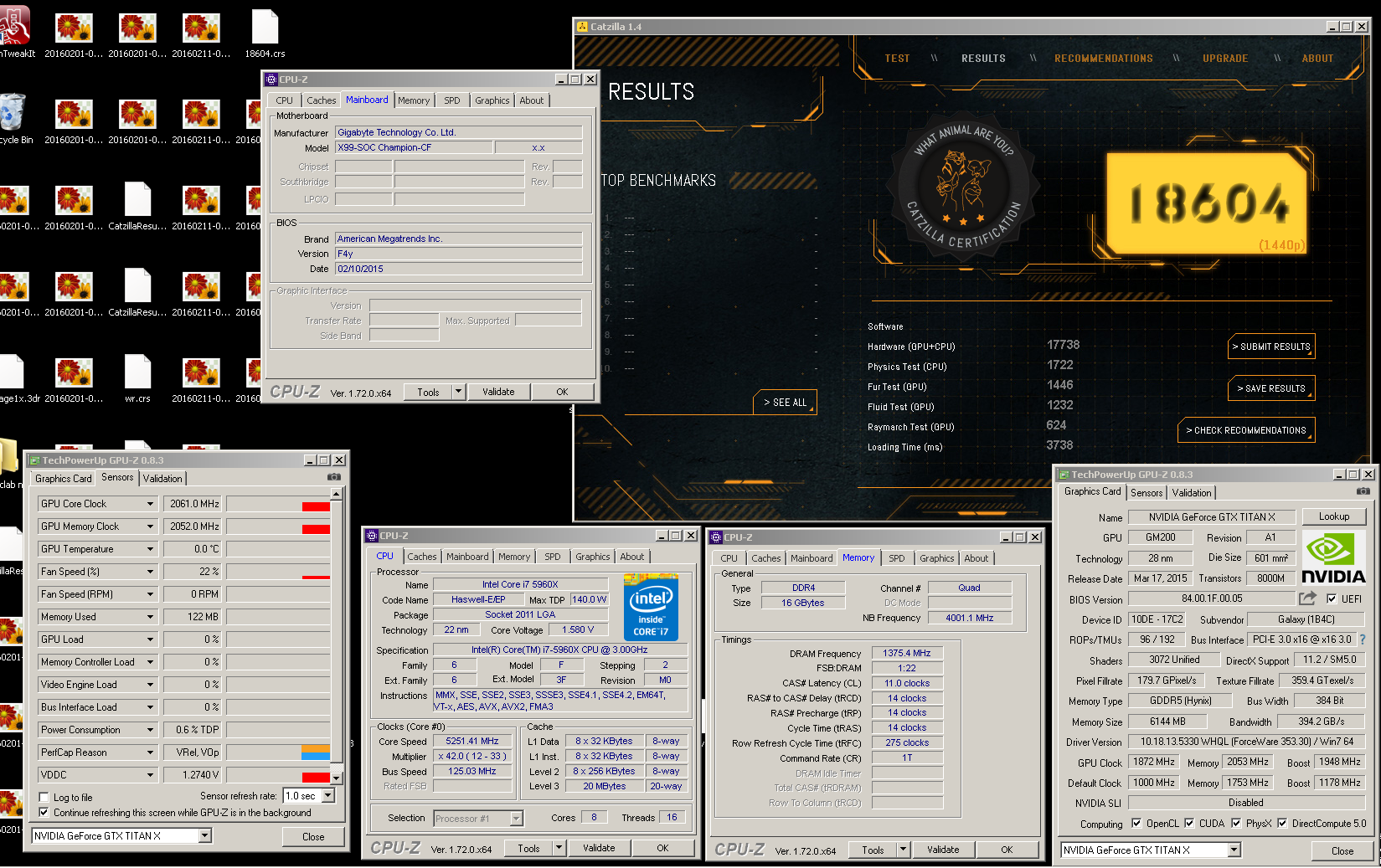
Task: Click the screenshot camera icon in the GPU-Z Sensors window
Action: (x=334, y=477)
